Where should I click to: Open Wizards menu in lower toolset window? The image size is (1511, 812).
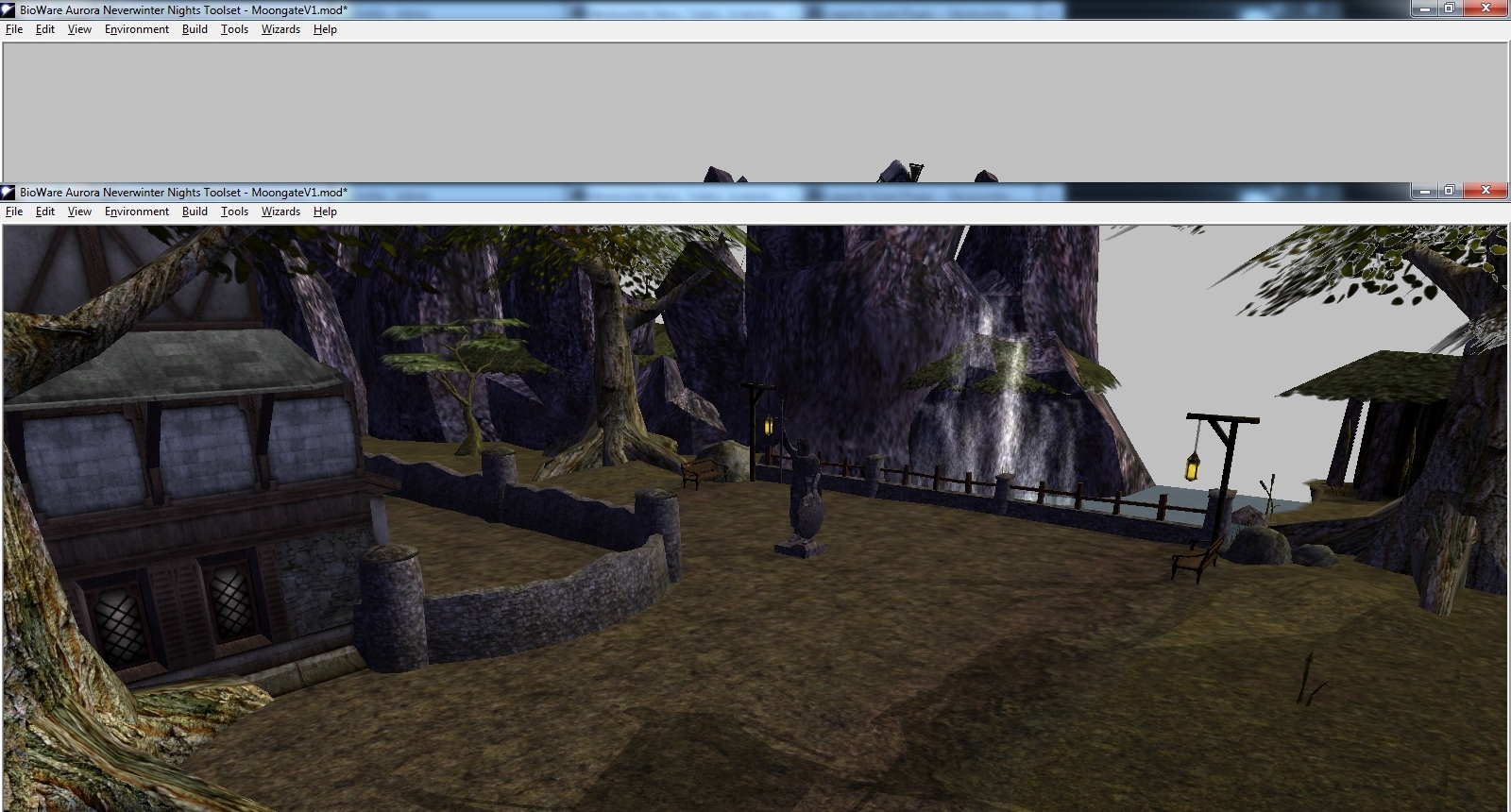[x=280, y=211]
